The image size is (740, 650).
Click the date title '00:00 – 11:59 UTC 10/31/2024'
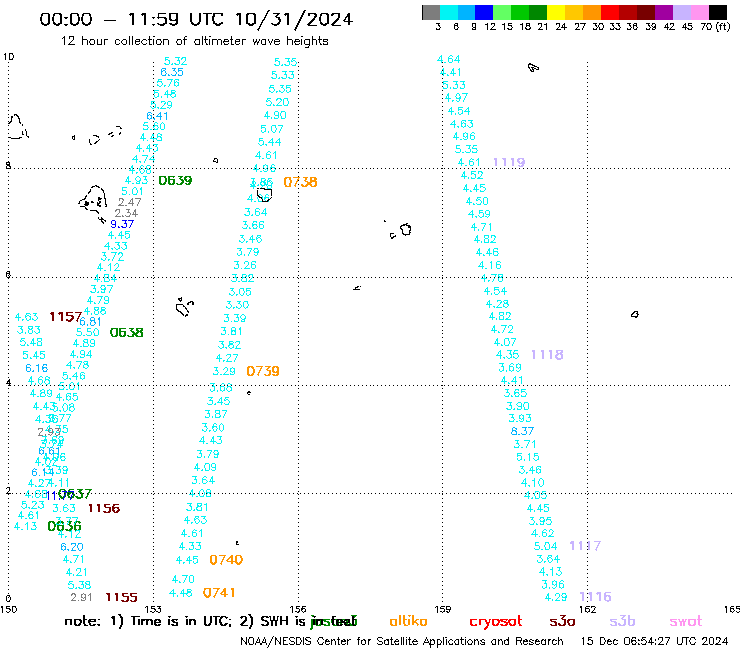196,19
